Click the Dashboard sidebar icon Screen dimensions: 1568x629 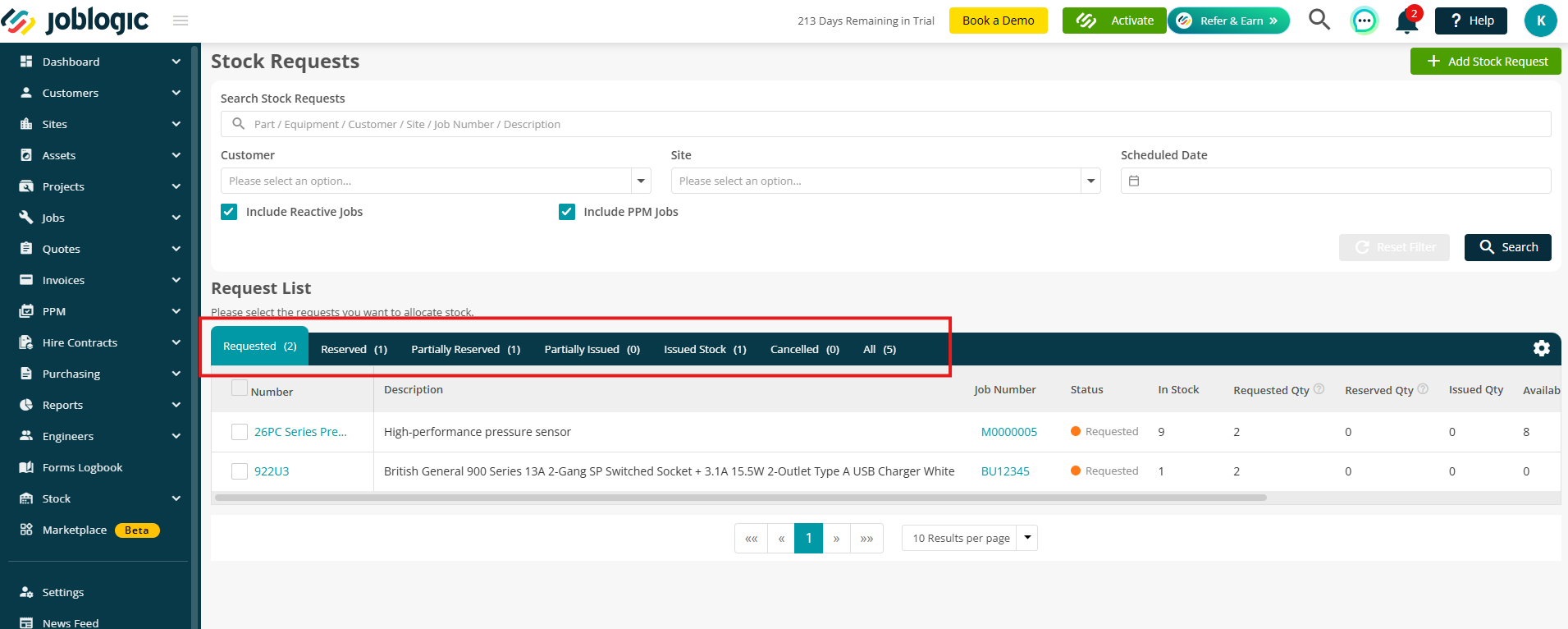click(x=26, y=62)
